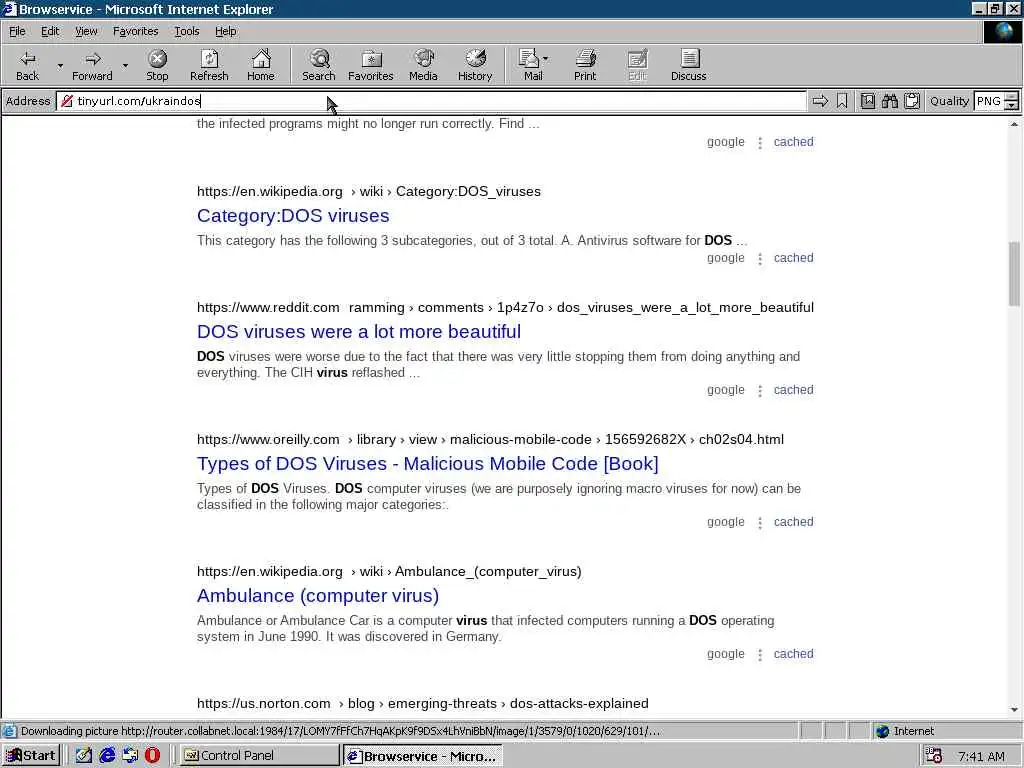
Task: Open the Search pane from the toolbar
Action: coord(319,65)
